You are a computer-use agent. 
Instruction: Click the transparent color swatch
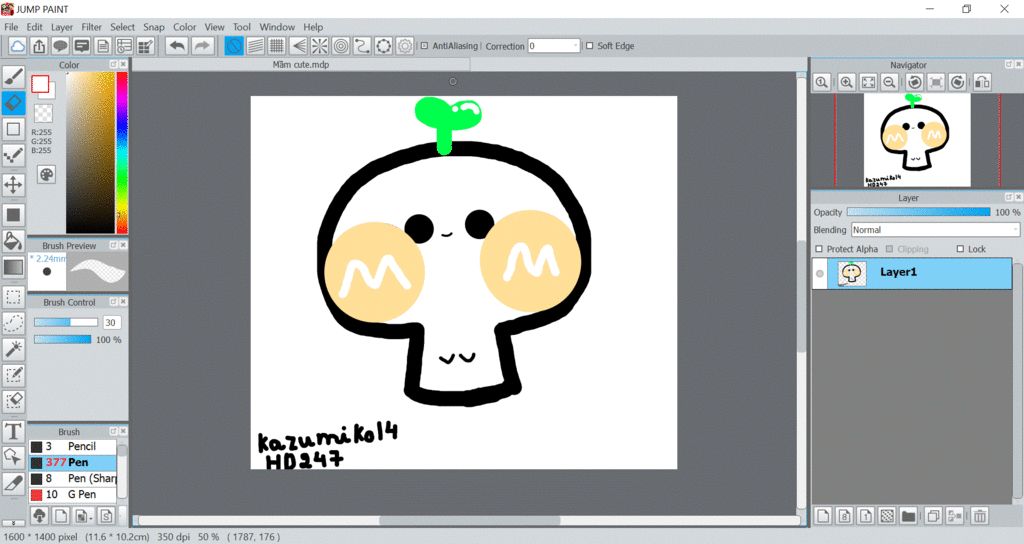coord(44,113)
